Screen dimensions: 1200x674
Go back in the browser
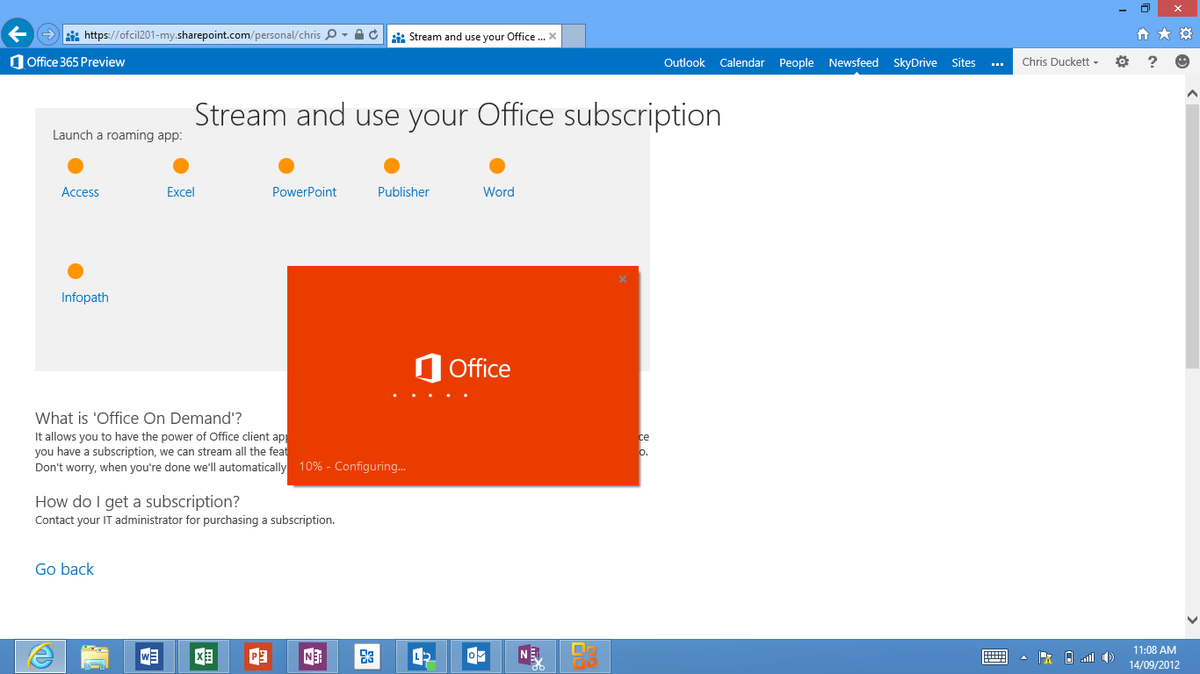pyautogui.click(x=17, y=35)
